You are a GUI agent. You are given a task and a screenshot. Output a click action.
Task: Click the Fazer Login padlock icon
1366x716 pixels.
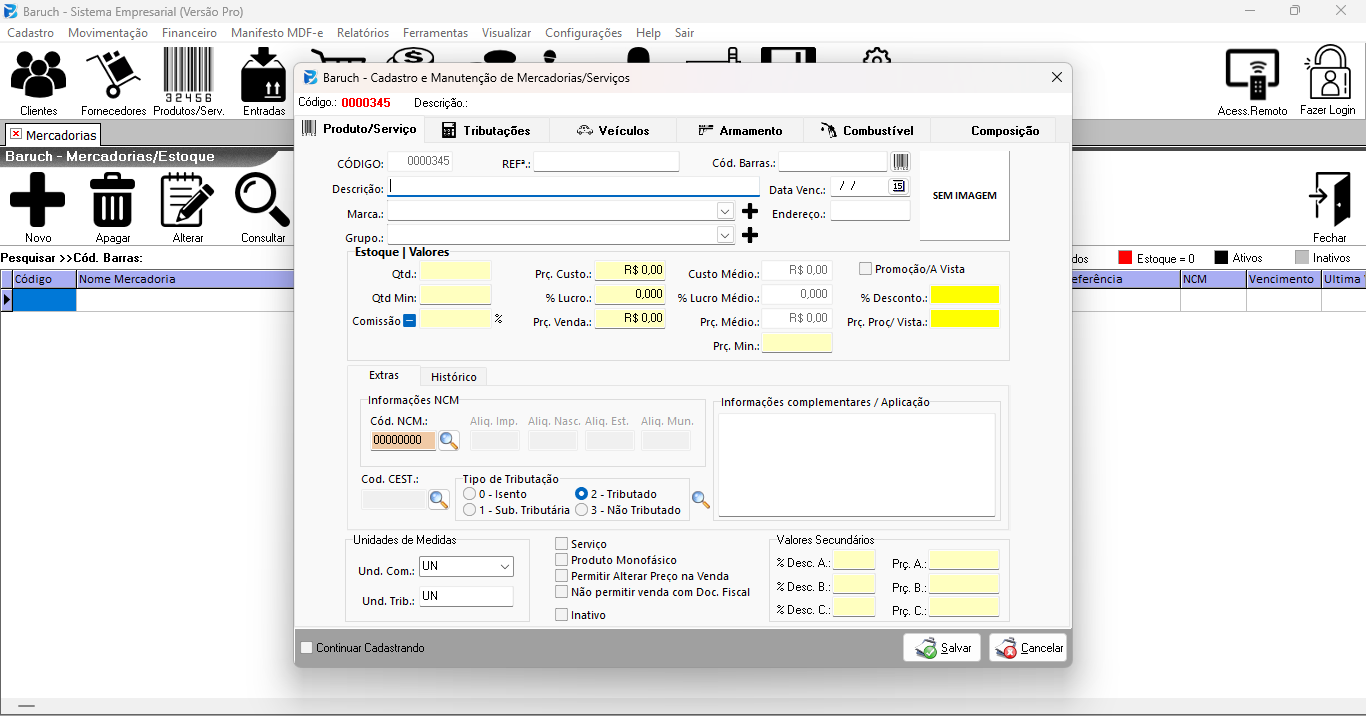[x=1328, y=82]
